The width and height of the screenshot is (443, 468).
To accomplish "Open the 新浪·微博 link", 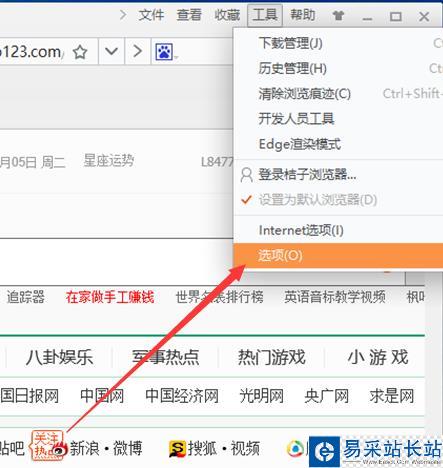I will pos(106,448).
